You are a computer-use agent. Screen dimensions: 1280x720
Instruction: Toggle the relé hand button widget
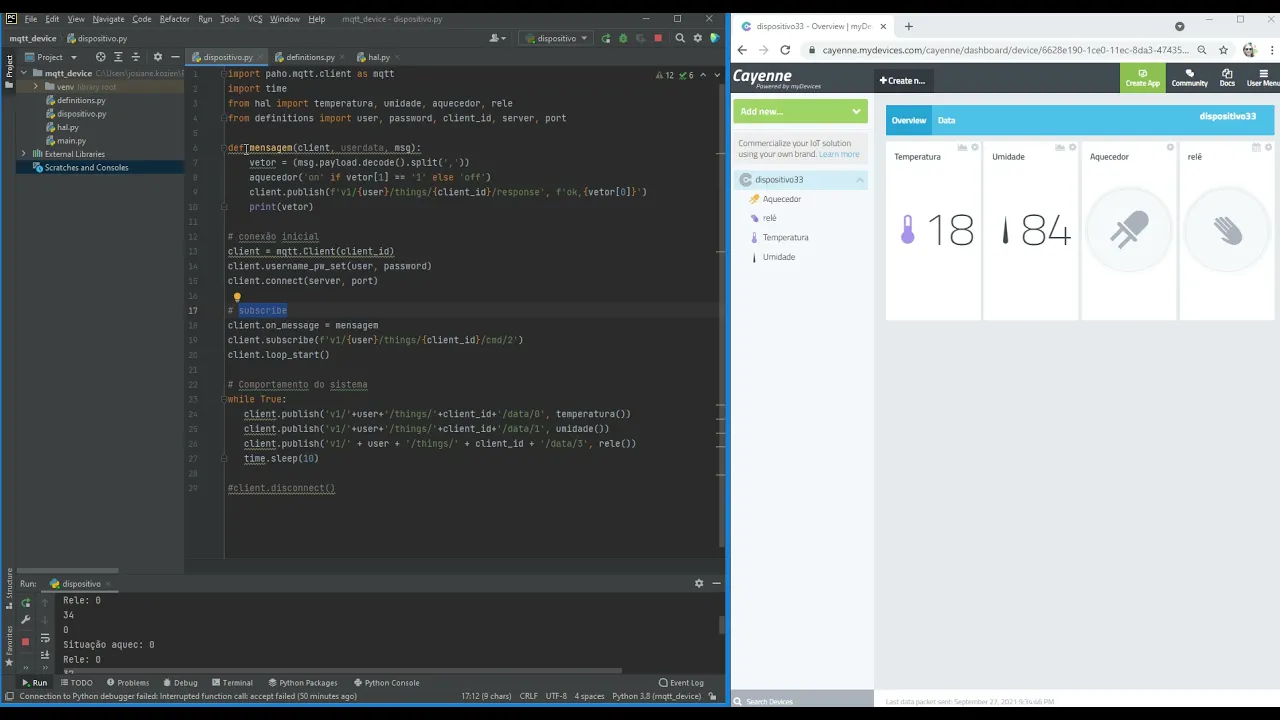pos(1227,231)
